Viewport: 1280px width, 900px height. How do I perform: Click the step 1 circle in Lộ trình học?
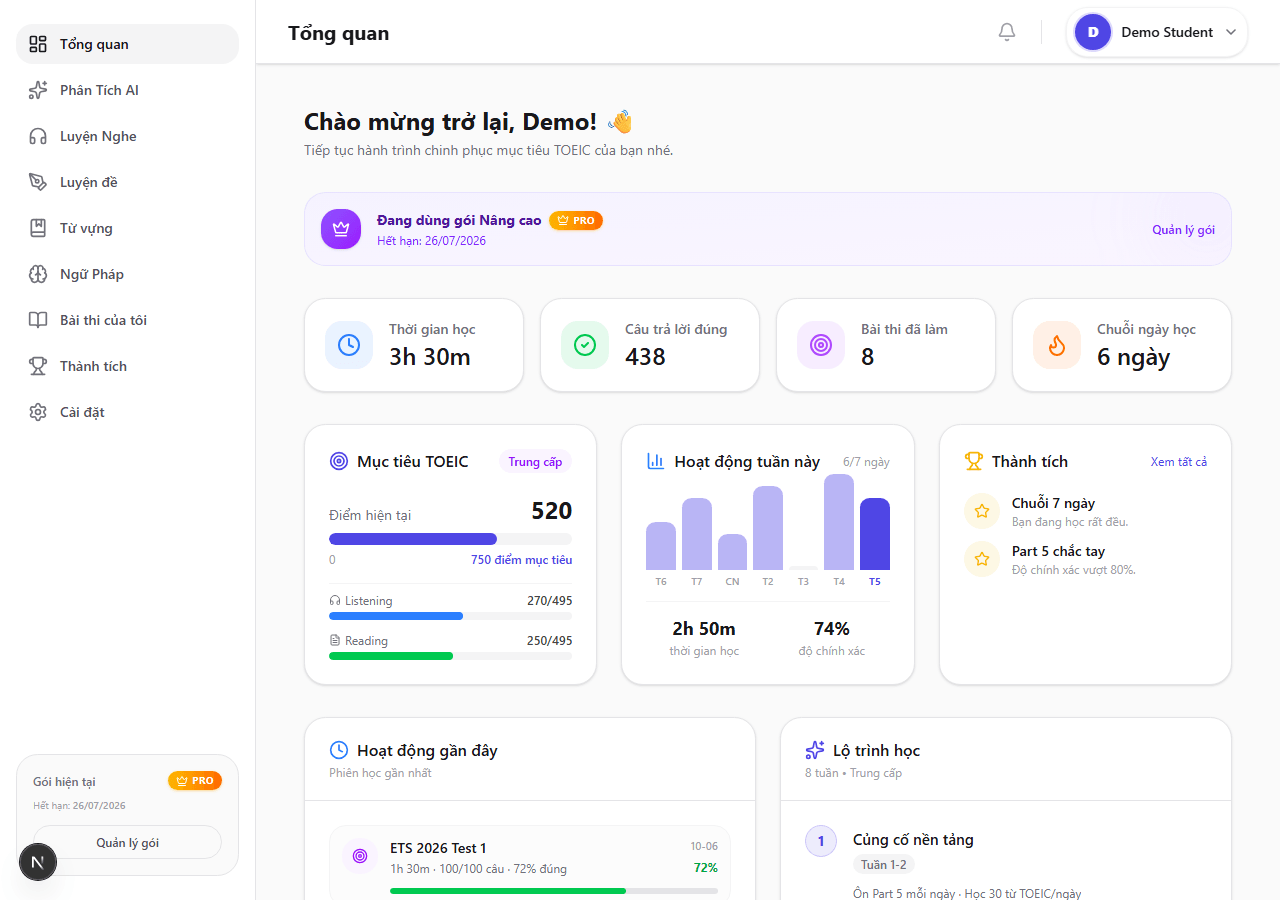click(x=821, y=841)
